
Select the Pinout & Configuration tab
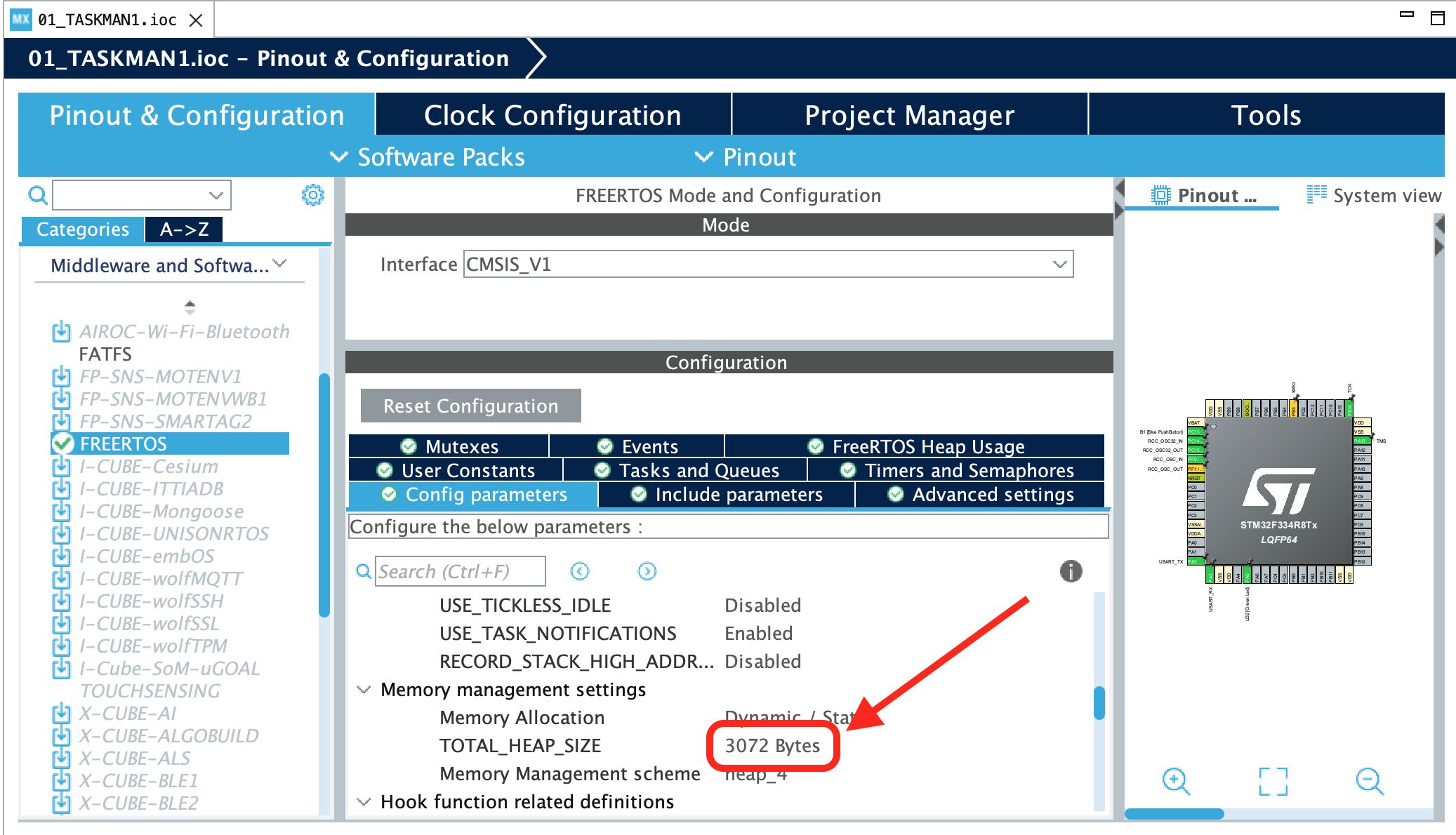point(197,114)
